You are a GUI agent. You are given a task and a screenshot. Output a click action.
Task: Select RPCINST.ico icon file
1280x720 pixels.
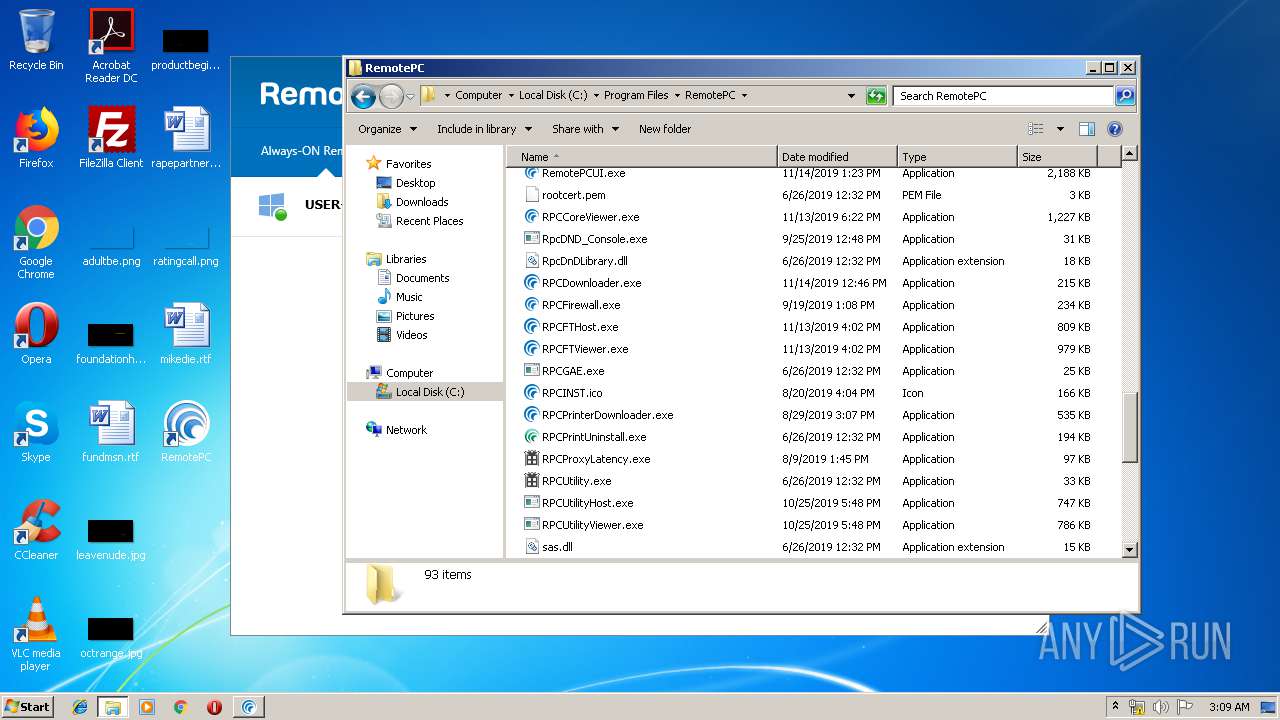click(532, 393)
